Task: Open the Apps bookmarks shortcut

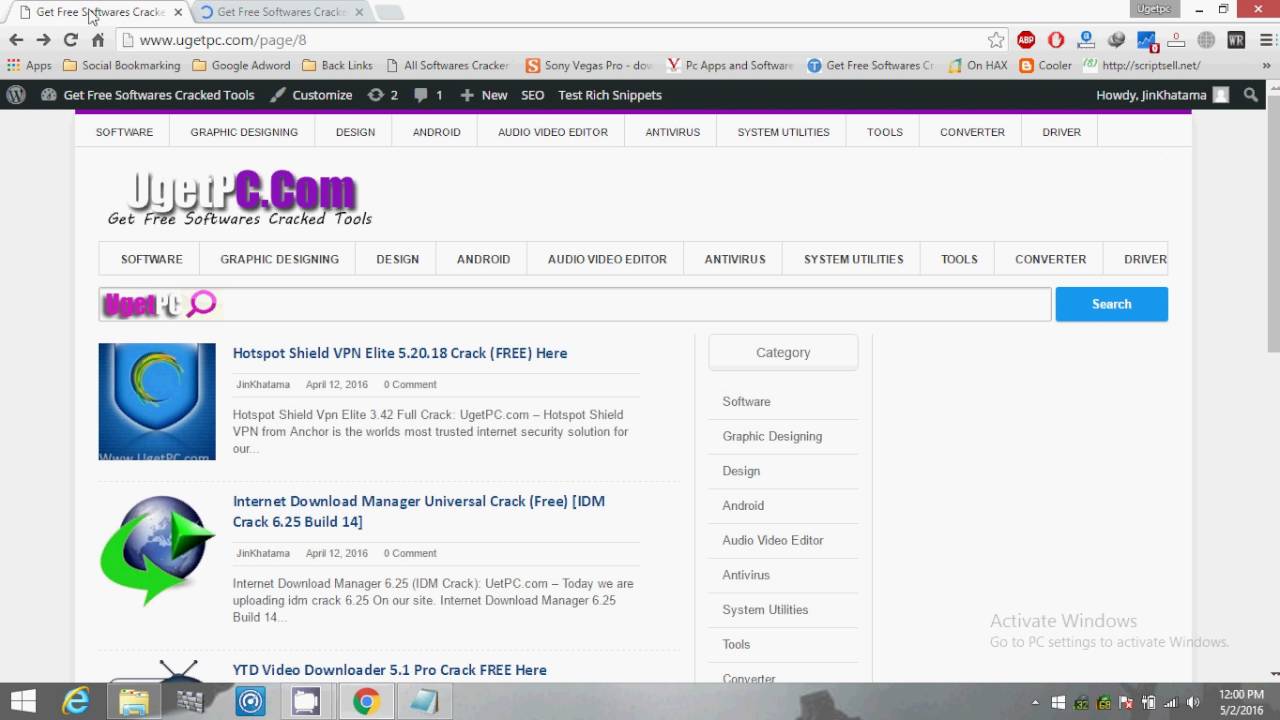Action: coord(29,65)
